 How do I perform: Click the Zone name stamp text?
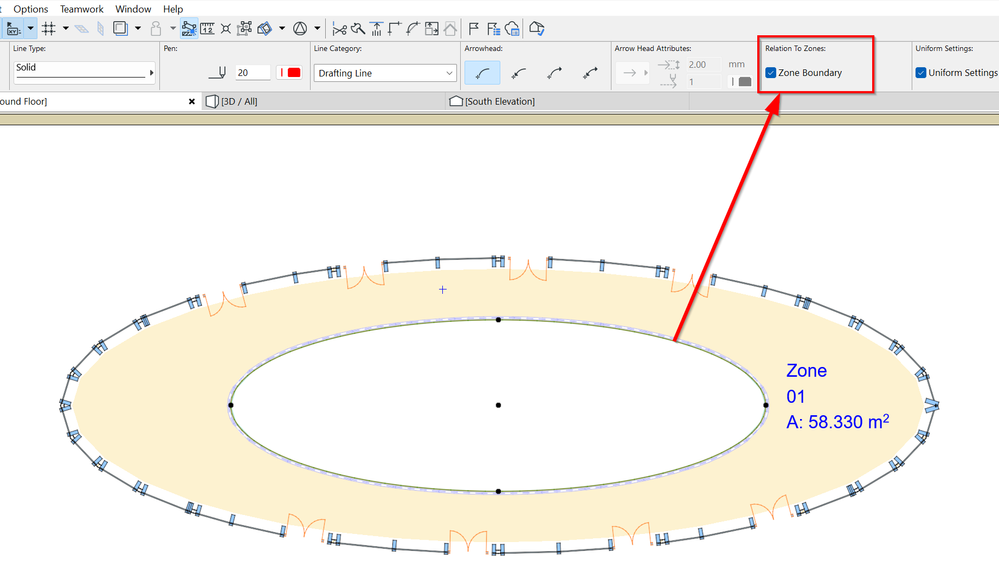click(x=807, y=370)
